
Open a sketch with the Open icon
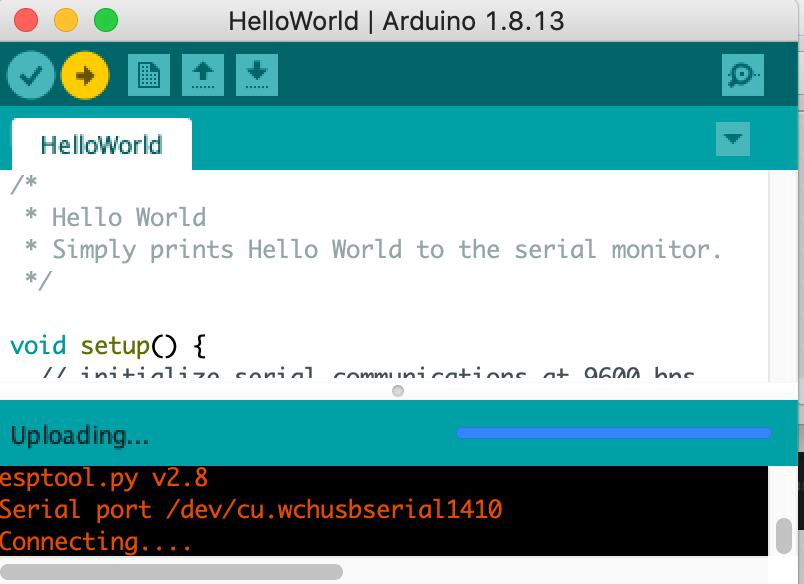(x=203, y=75)
